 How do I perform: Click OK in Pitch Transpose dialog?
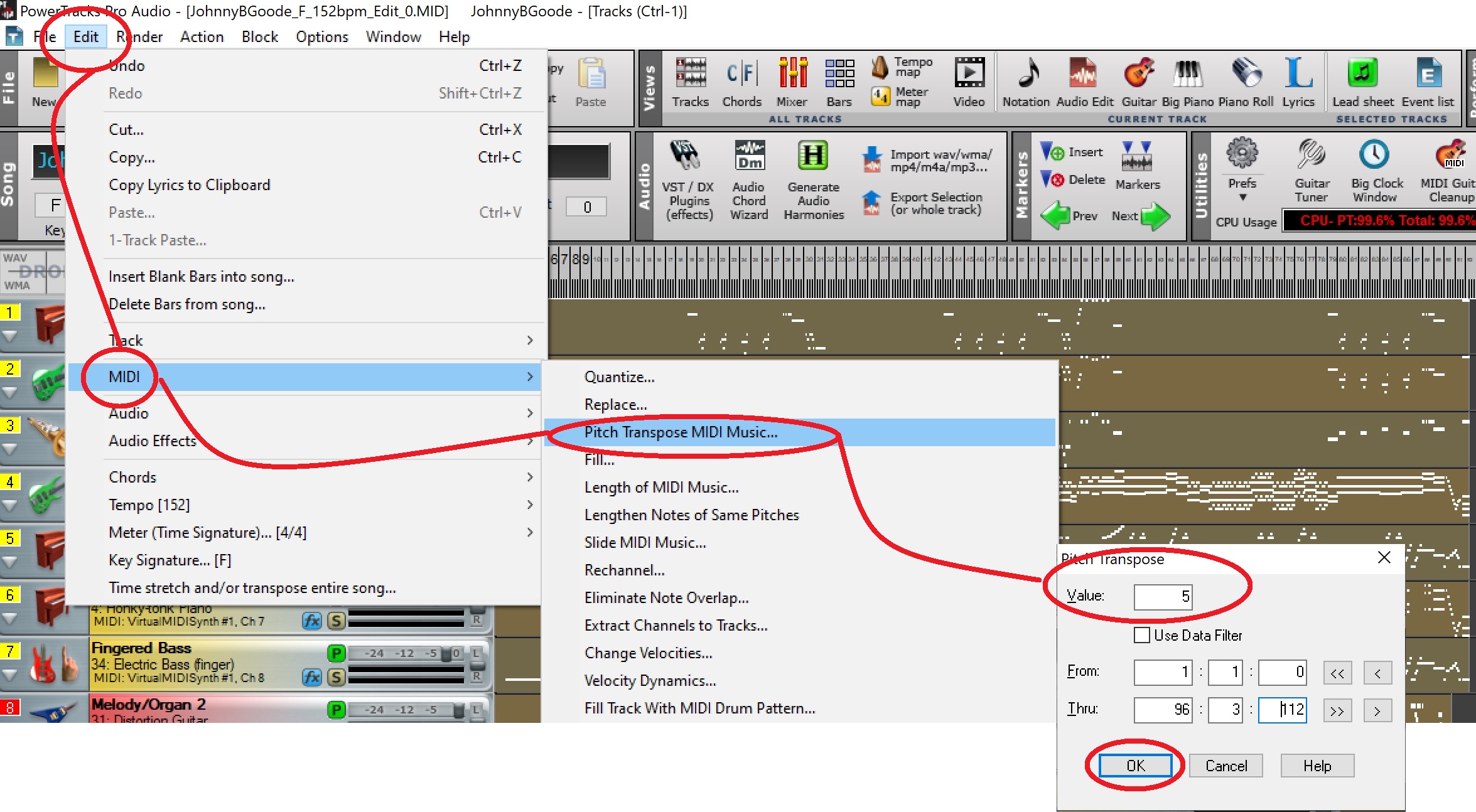(x=1135, y=766)
